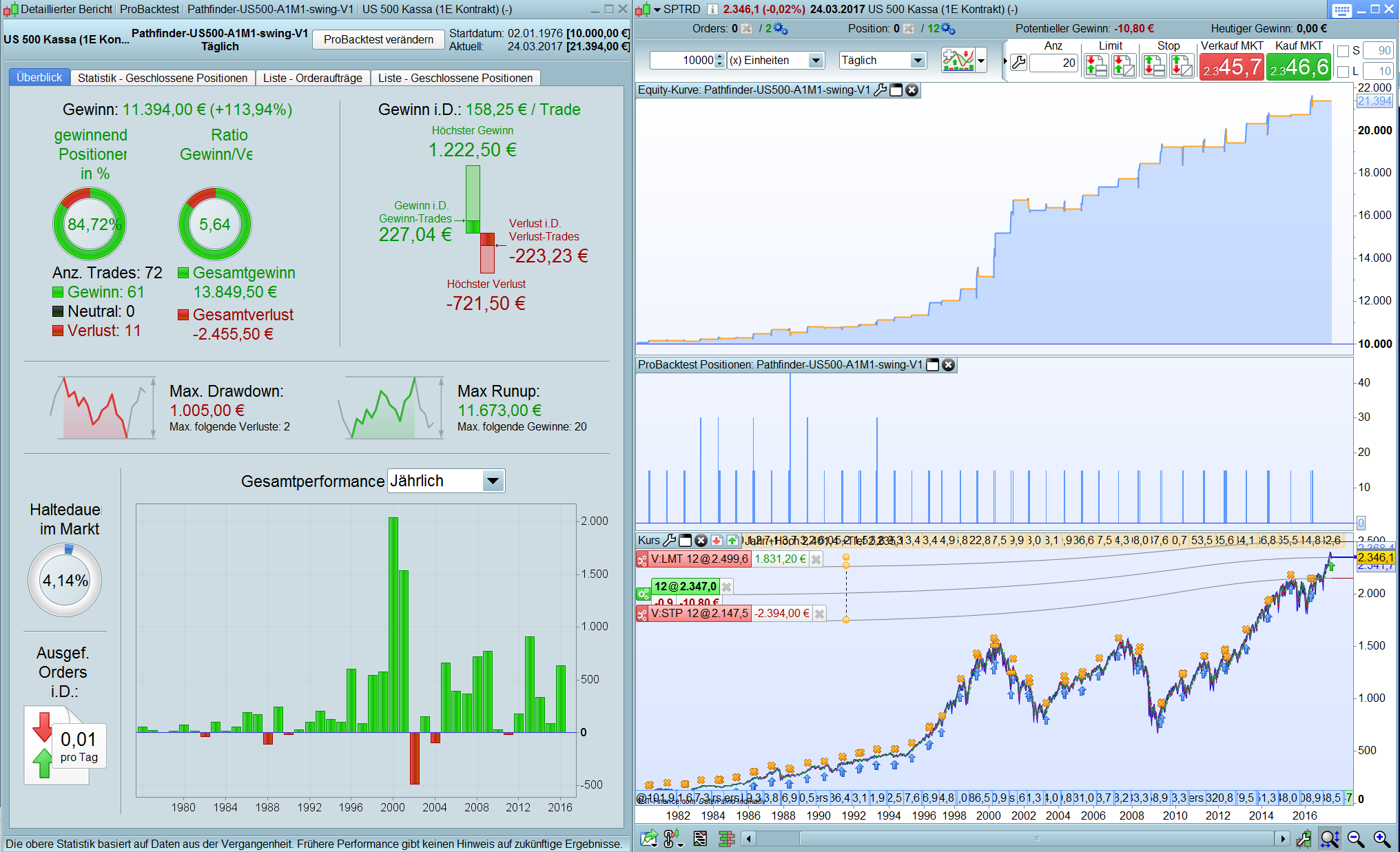The width and height of the screenshot is (1400, 852).
Task: Open the Jährlich performance period dropdown
Action: pyautogui.click(x=493, y=481)
